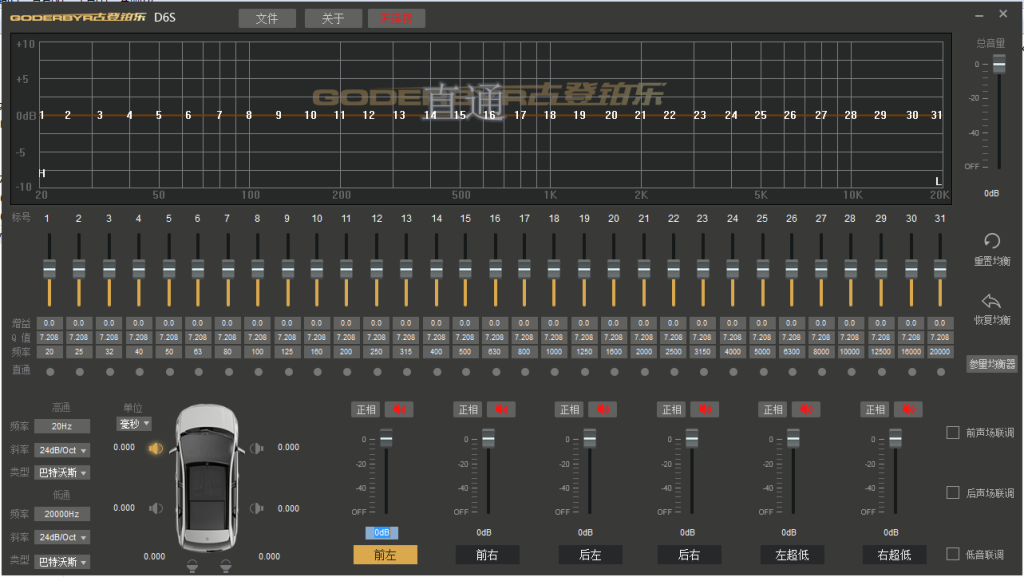Select the right subwoofer icon below the car
This screenshot has height=577, width=1024.
[225, 565]
